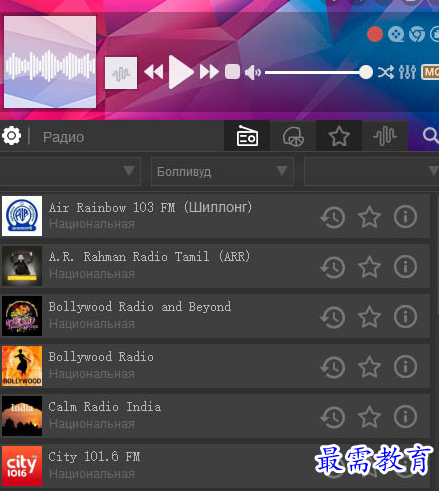Image resolution: width=439 pixels, height=491 pixels.
Task: Show info for Air Rainbow 103 FM
Action: coord(405,217)
